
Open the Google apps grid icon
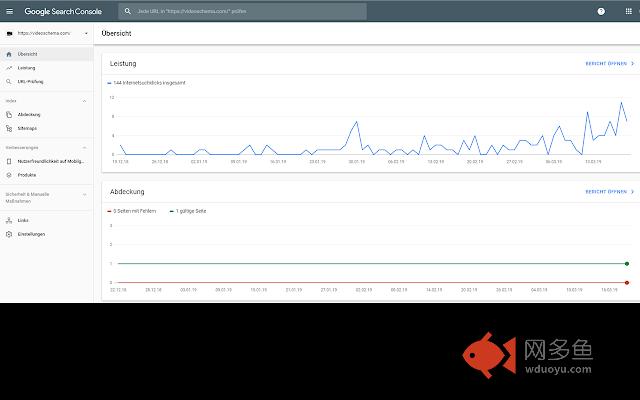629,11
